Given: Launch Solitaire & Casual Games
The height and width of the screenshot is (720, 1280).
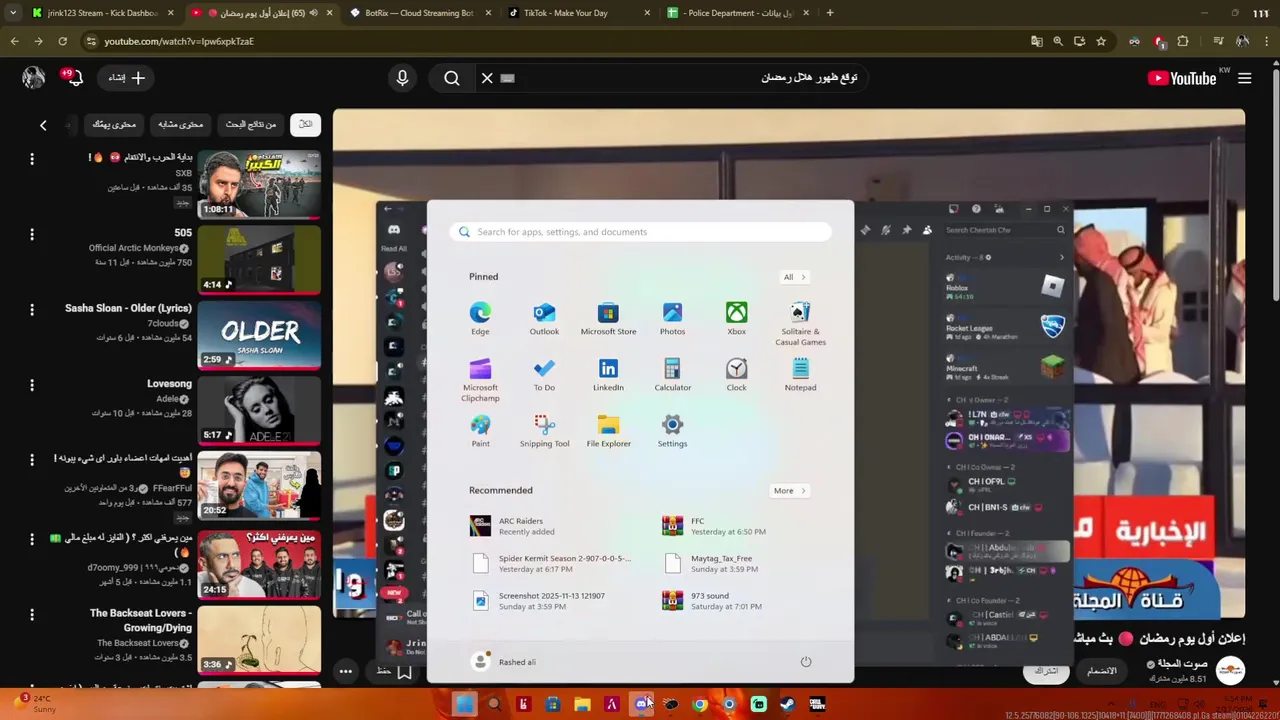Looking at the screenshot, I should [x=800, y=324].
